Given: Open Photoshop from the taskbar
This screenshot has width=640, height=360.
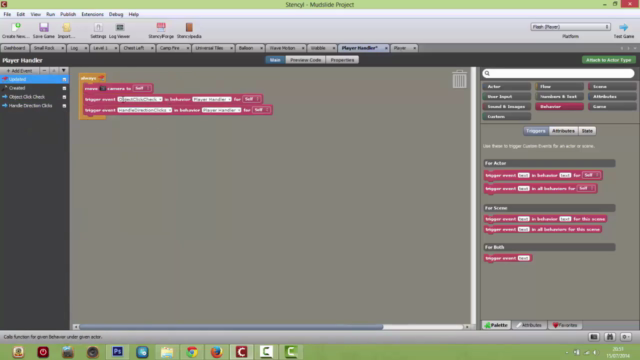Looking at the screenshot, I should pos(118,351).
